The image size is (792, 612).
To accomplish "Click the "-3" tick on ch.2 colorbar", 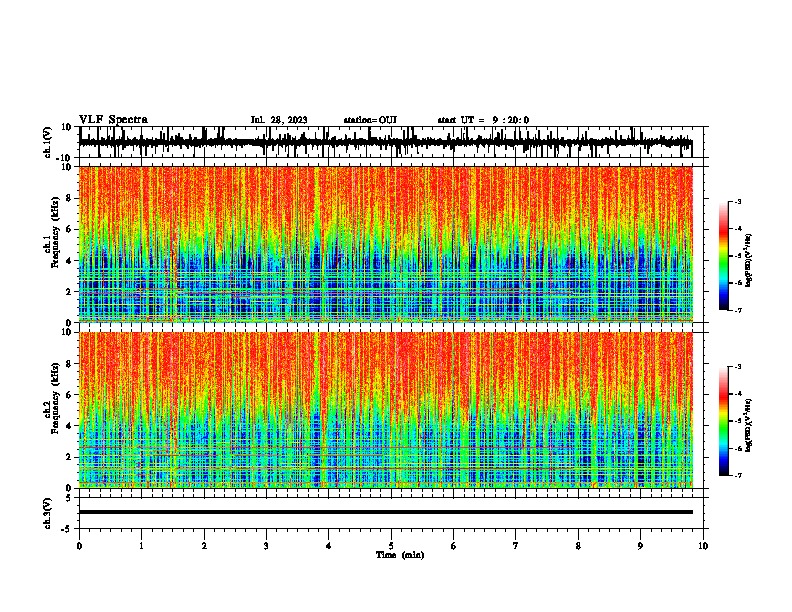I will tap(738, 367).
